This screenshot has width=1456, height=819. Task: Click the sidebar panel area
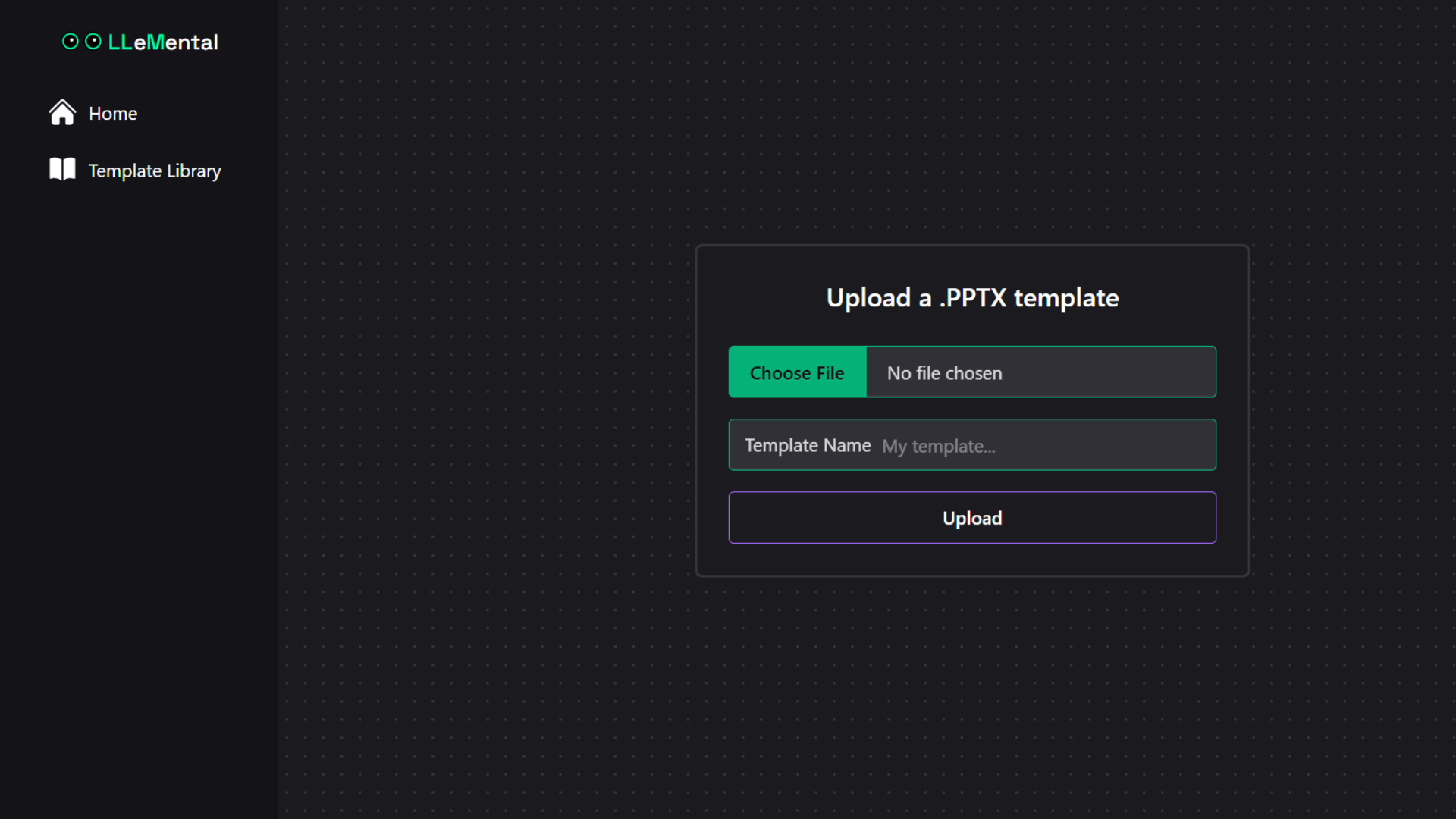(136, 455)
